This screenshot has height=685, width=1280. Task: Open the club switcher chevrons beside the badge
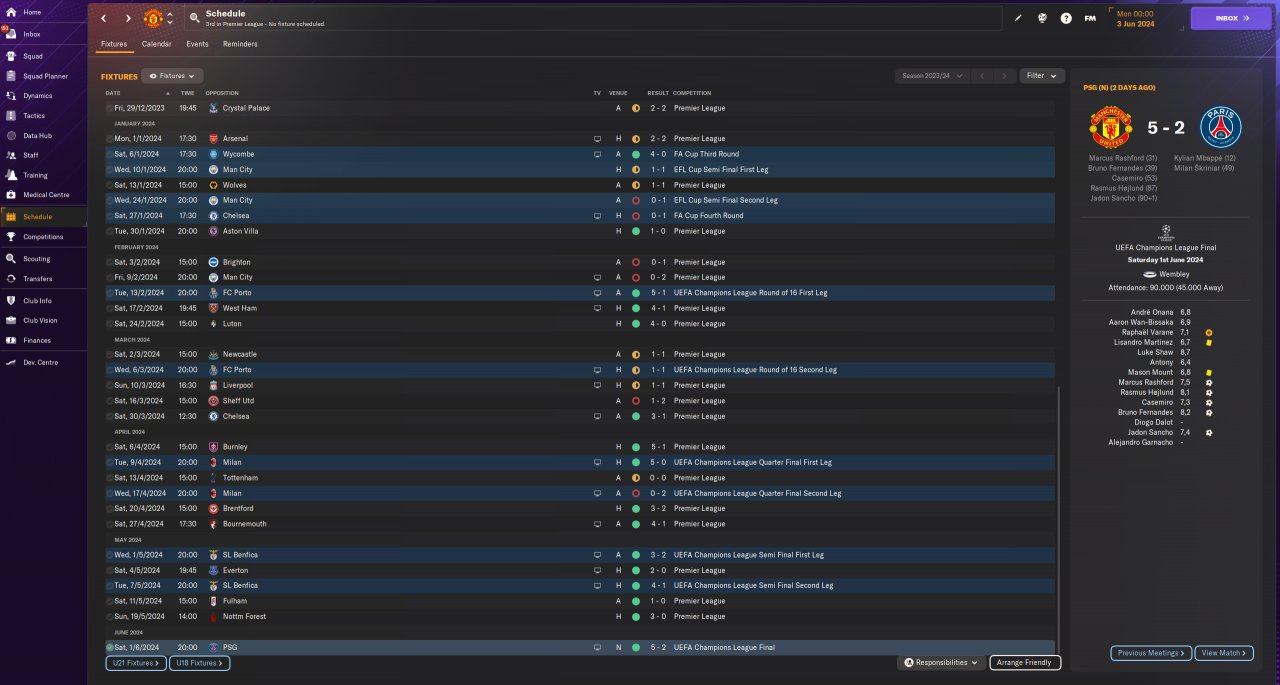pos(170,18)
